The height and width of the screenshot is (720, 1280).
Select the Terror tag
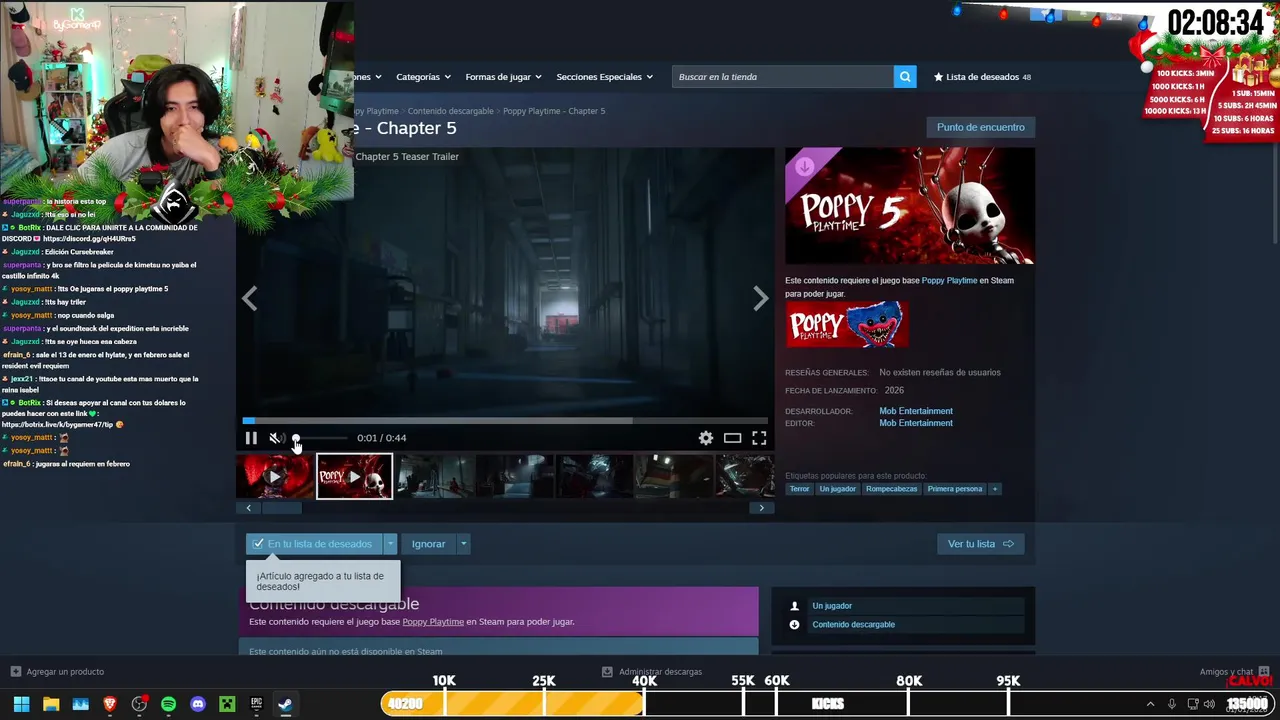799,489
